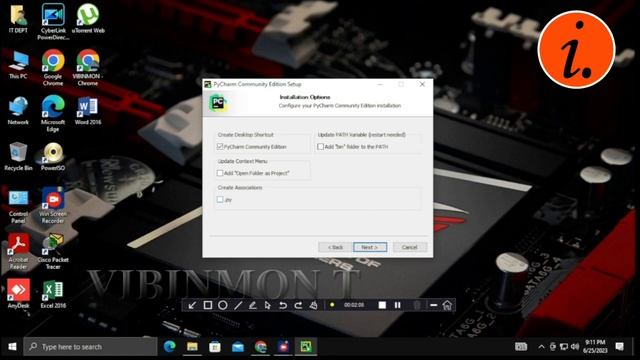
Task: Open File Explorer from the taskbar
Action: 192,347
